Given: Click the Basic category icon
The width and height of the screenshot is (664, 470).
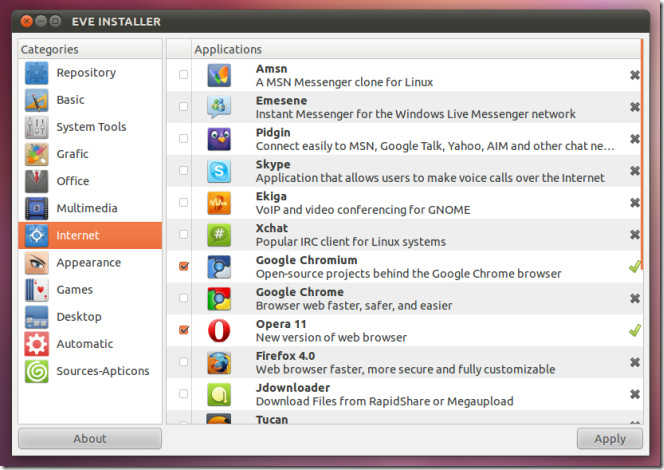Looking at the screenshot, I should tap(36, 100).
